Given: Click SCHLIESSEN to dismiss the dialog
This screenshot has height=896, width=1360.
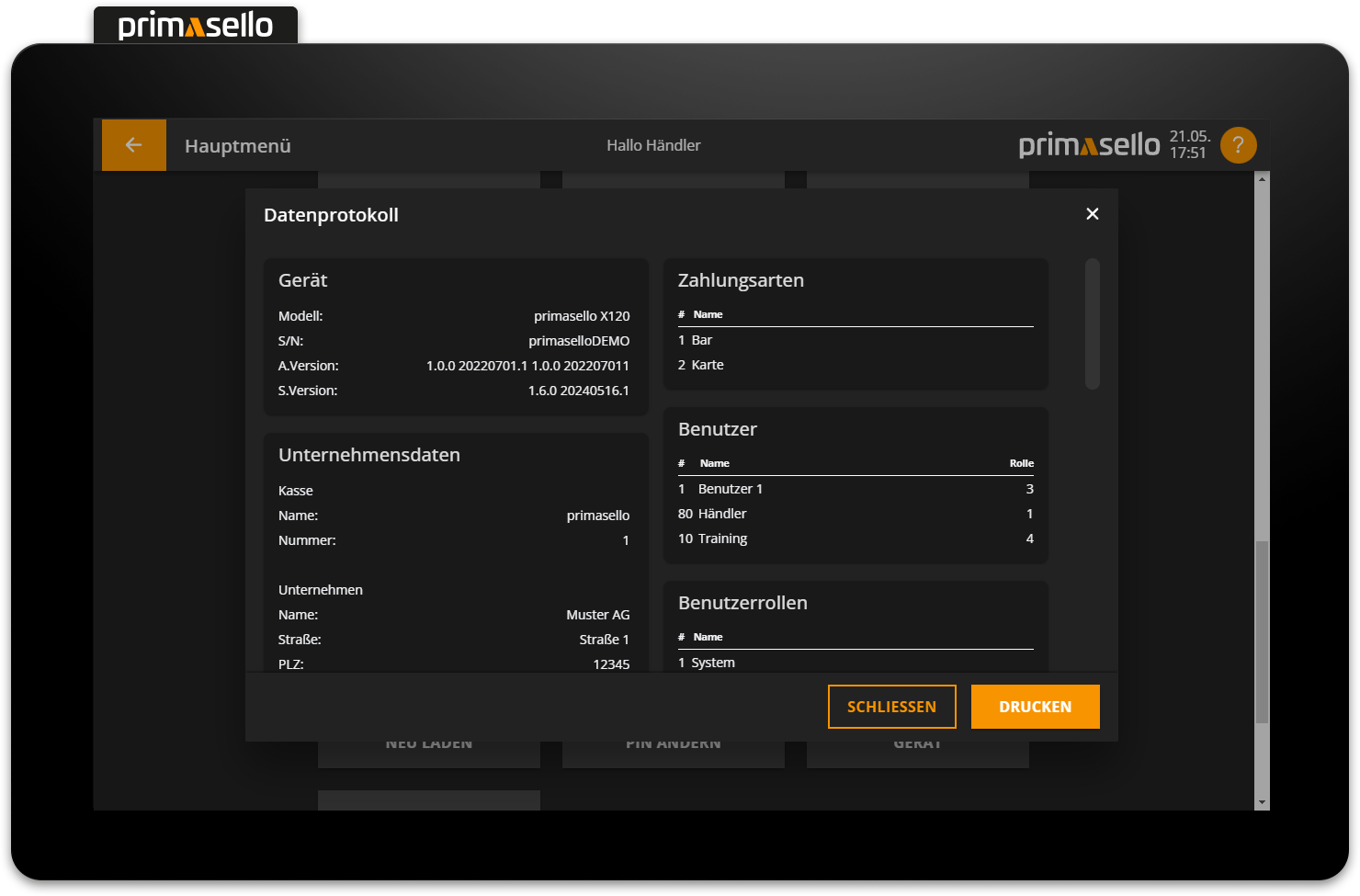Looking at the screenshot, I should 891,706.
